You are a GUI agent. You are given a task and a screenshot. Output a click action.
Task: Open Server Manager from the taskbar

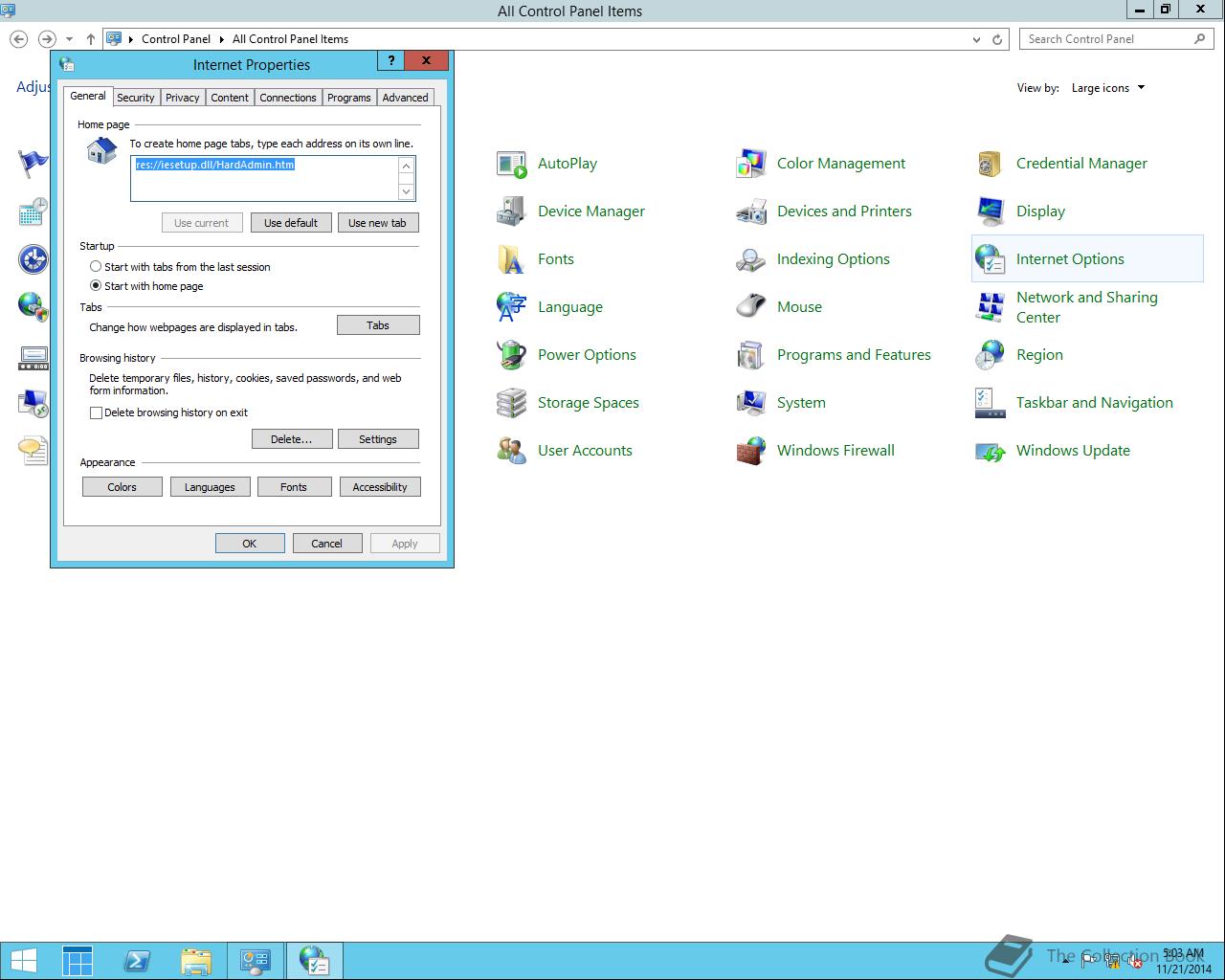click(x=78, y=961)
